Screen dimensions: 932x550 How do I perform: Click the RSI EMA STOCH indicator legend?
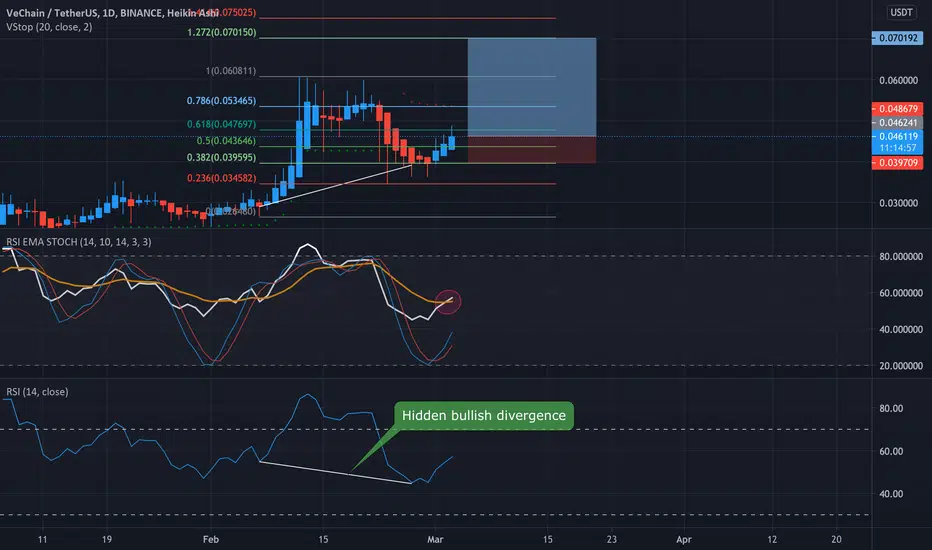tap(78, 242)
